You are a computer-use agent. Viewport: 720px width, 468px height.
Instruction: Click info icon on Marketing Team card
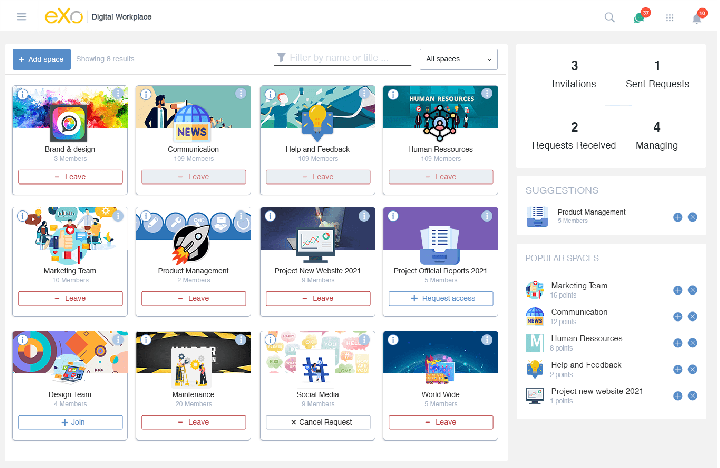[22, 216]
